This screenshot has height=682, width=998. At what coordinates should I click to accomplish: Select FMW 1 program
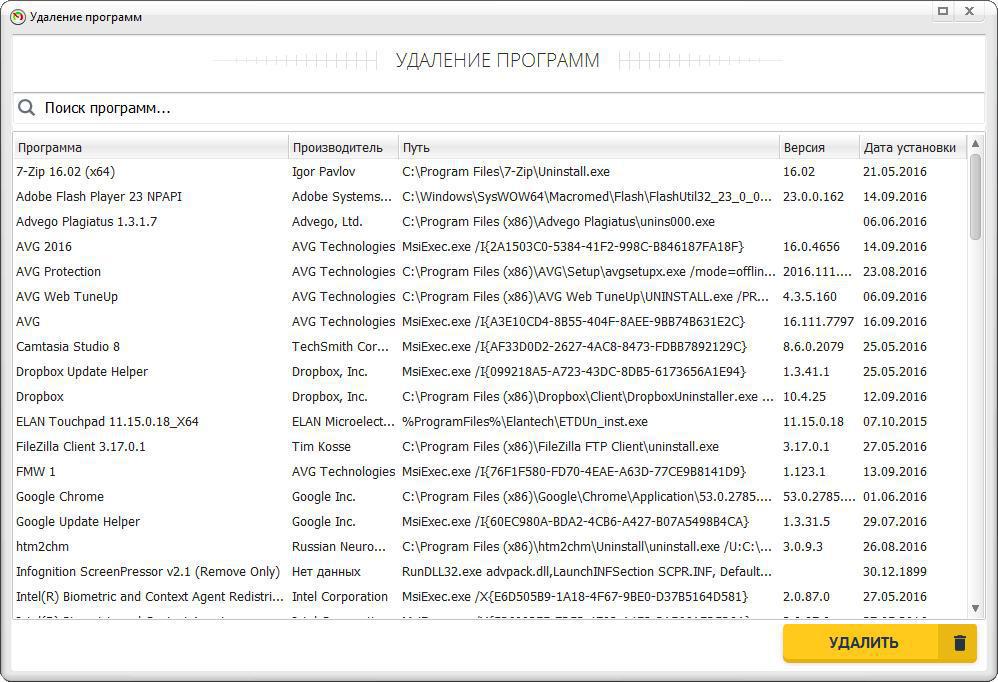click(x=489, y=471)
